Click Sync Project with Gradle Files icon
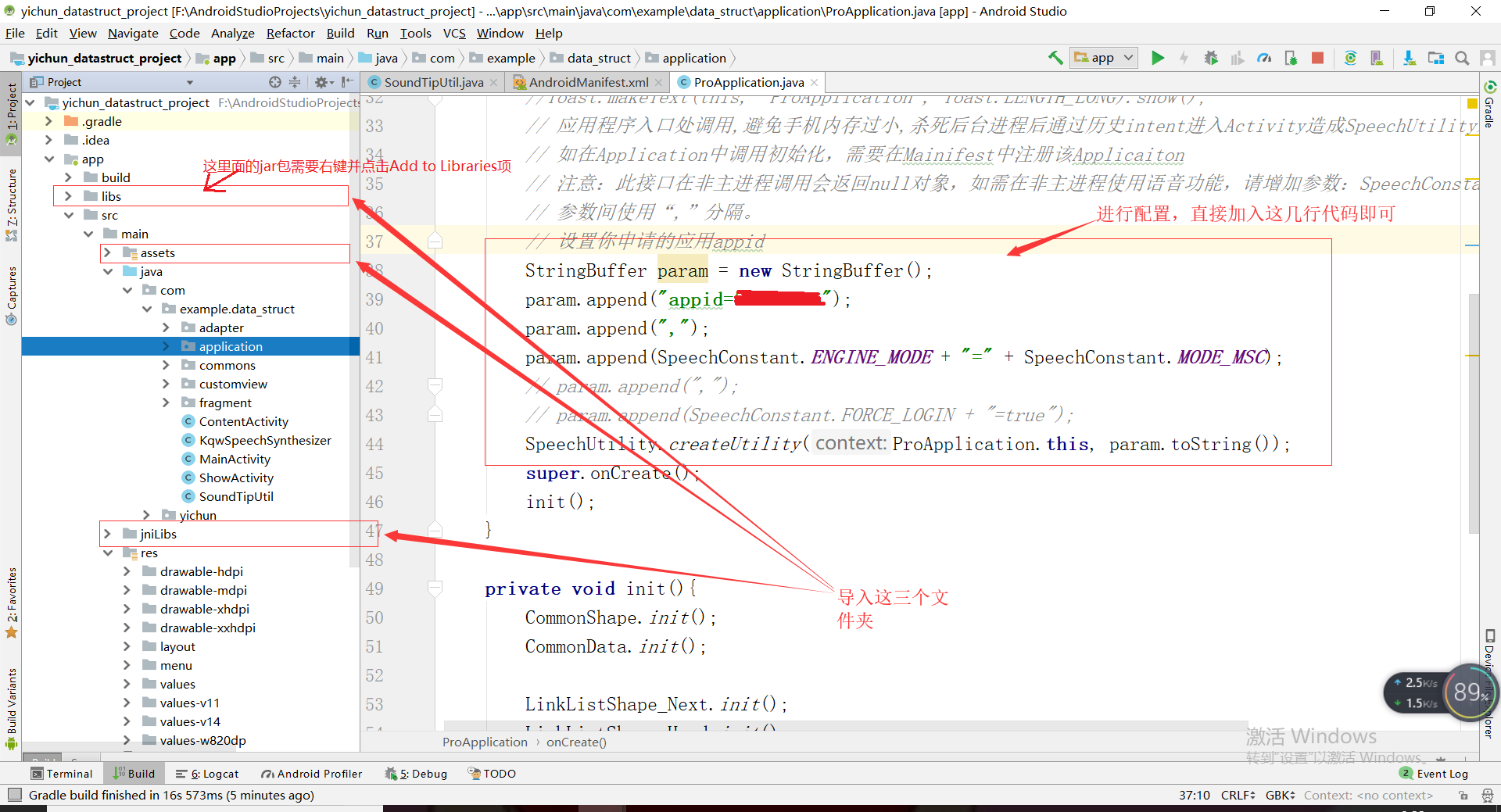This screenshot has height=812, width=1501. 1350,58
